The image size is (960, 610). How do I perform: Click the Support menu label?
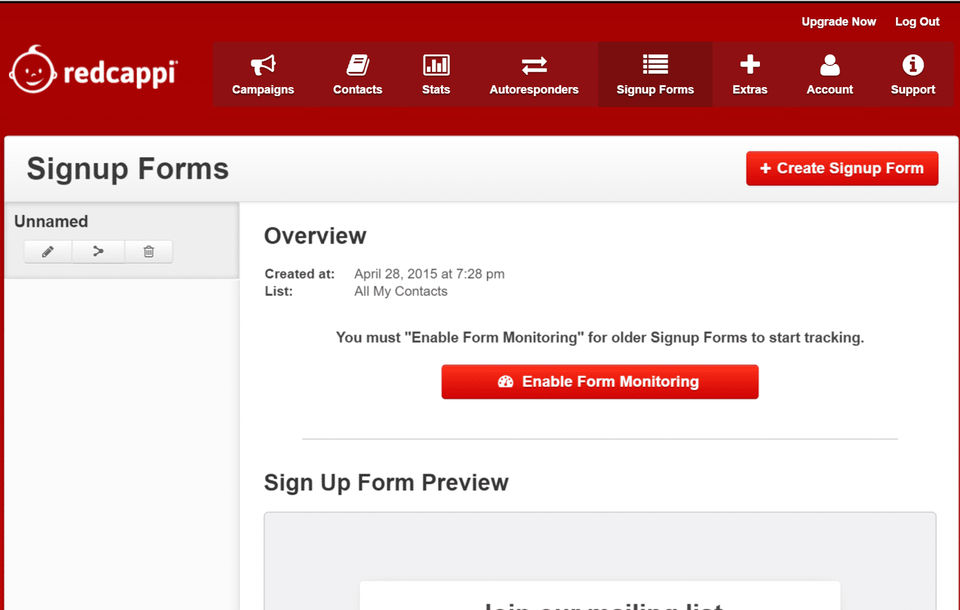[x=913, y=89]
